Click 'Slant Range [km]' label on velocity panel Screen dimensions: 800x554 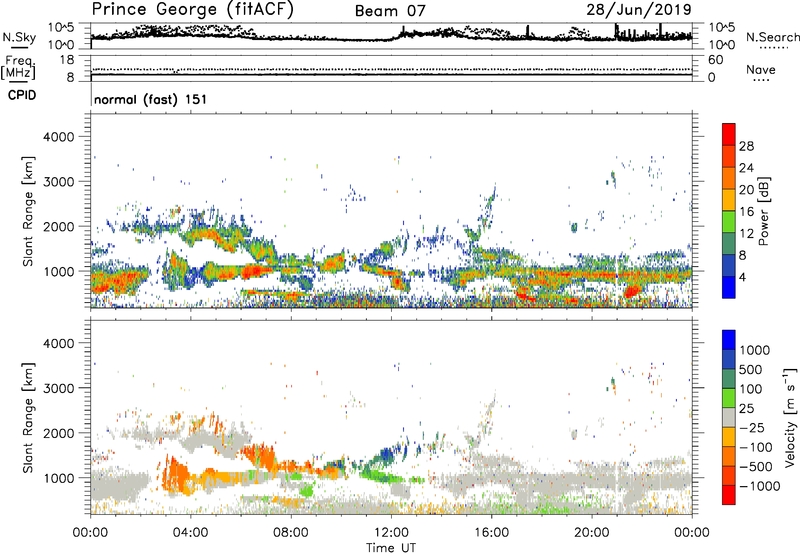pos(28,418)
